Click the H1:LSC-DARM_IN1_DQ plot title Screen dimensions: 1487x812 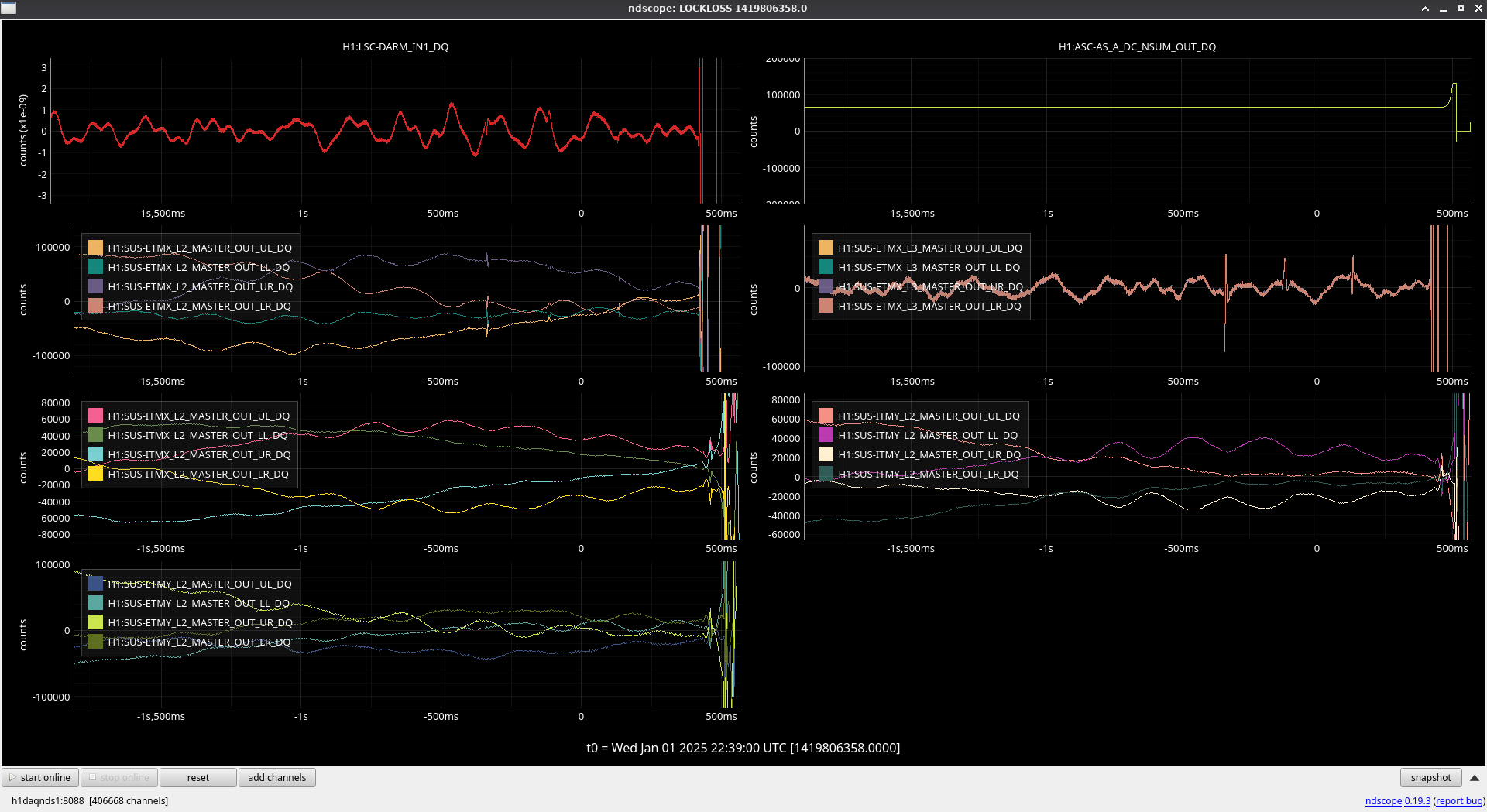point(396,46)
